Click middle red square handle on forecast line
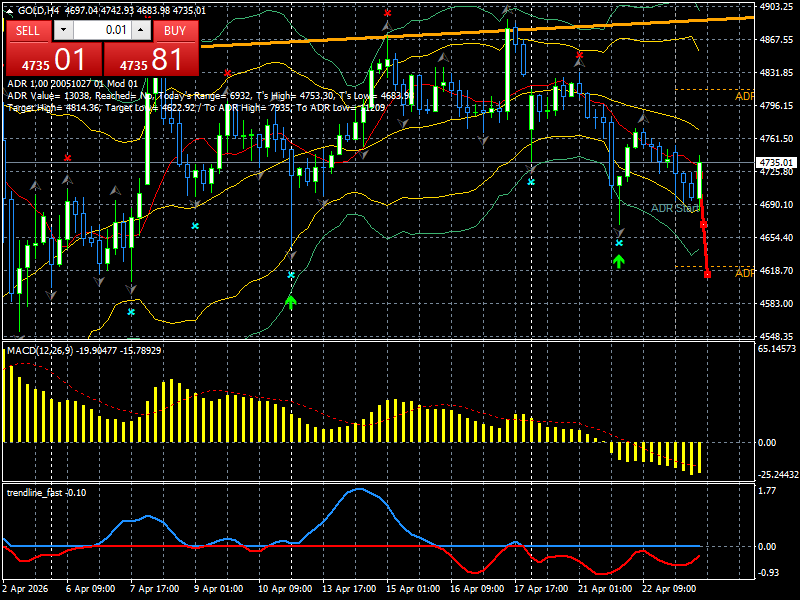This screenshot has width=800, height=600. click(704, 224)
